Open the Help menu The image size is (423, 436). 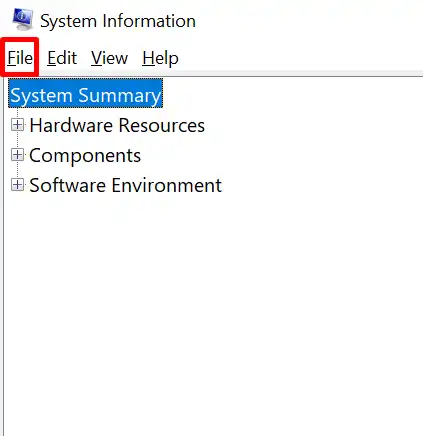coord(160,58)
